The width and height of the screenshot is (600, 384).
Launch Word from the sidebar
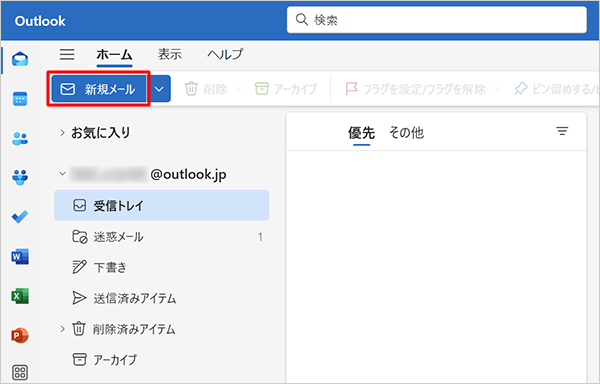(20, 257)
